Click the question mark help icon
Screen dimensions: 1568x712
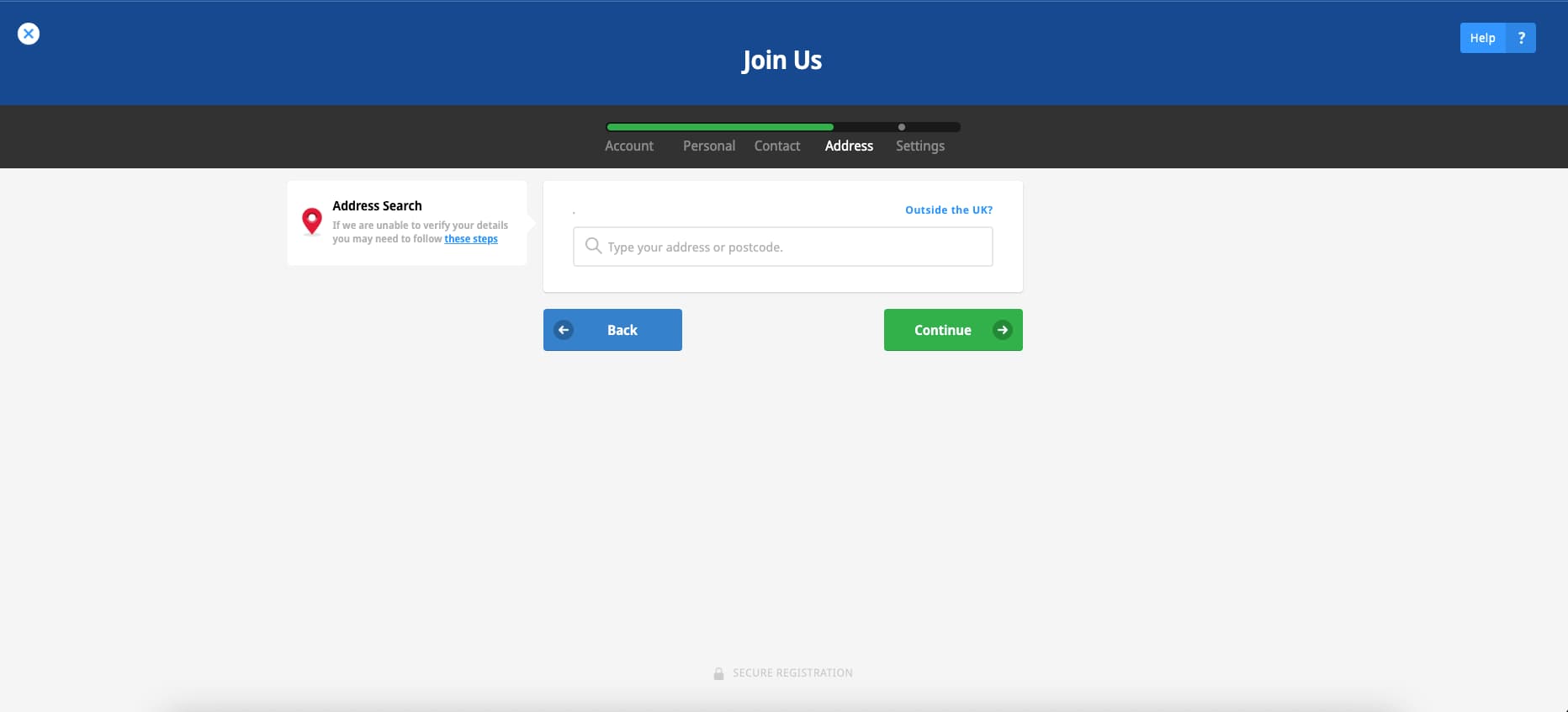1521,38
